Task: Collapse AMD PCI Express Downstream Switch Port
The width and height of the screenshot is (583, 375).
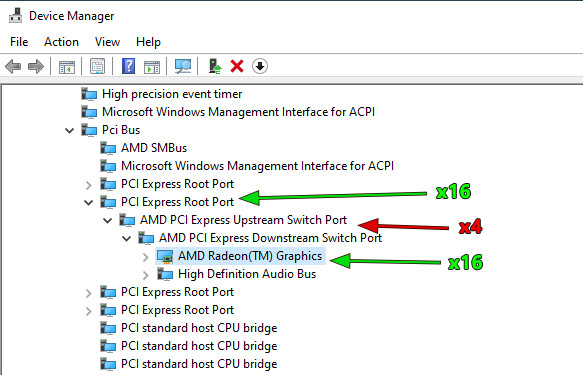Action: pos(126,239)
